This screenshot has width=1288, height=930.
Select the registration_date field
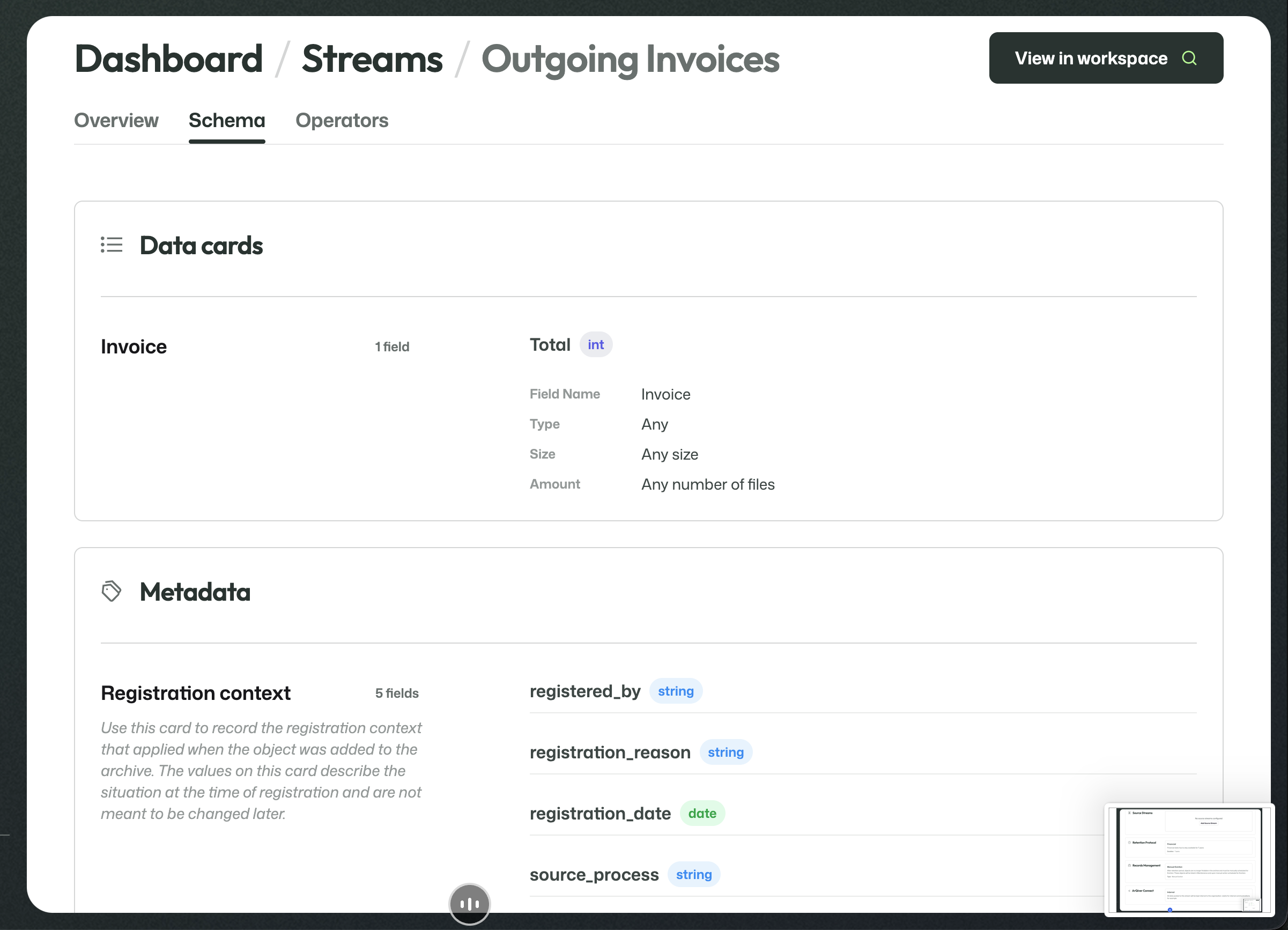[x=600, y=814]
